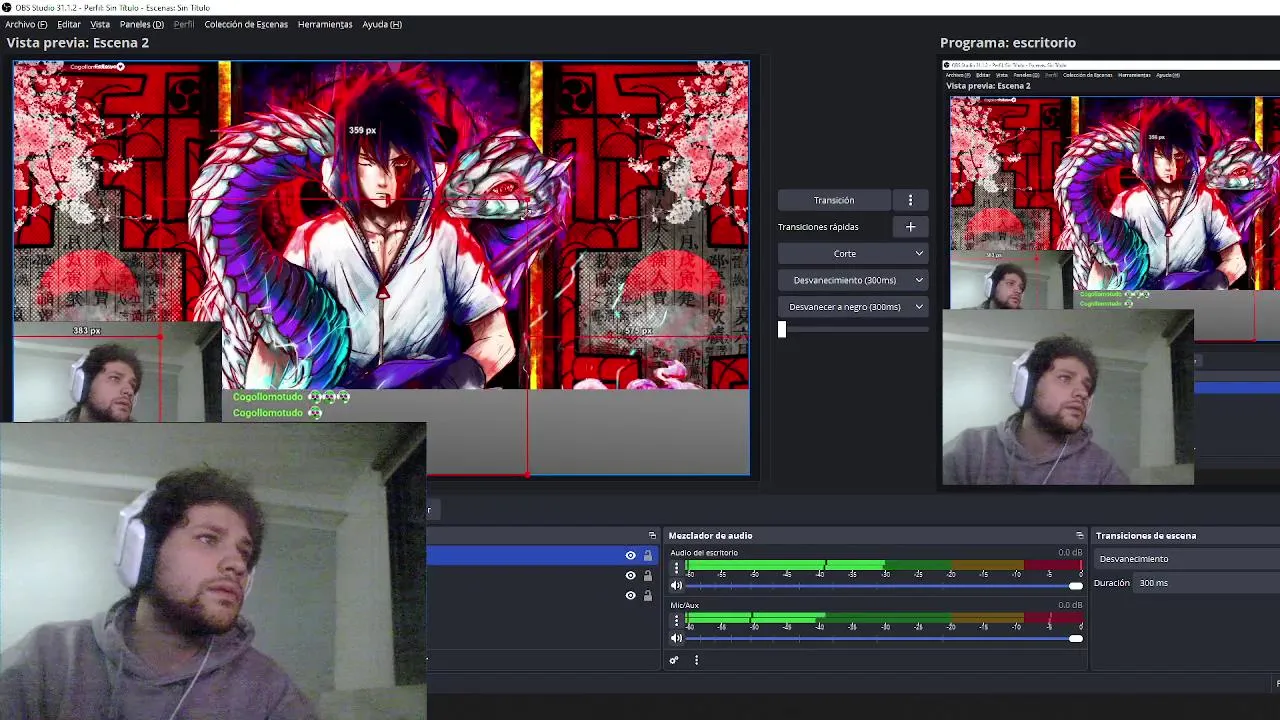This screenshot has width=1280, height=720.
Task: Select webcam source in Escena 2 preview
Action: (x=116, y=372)
